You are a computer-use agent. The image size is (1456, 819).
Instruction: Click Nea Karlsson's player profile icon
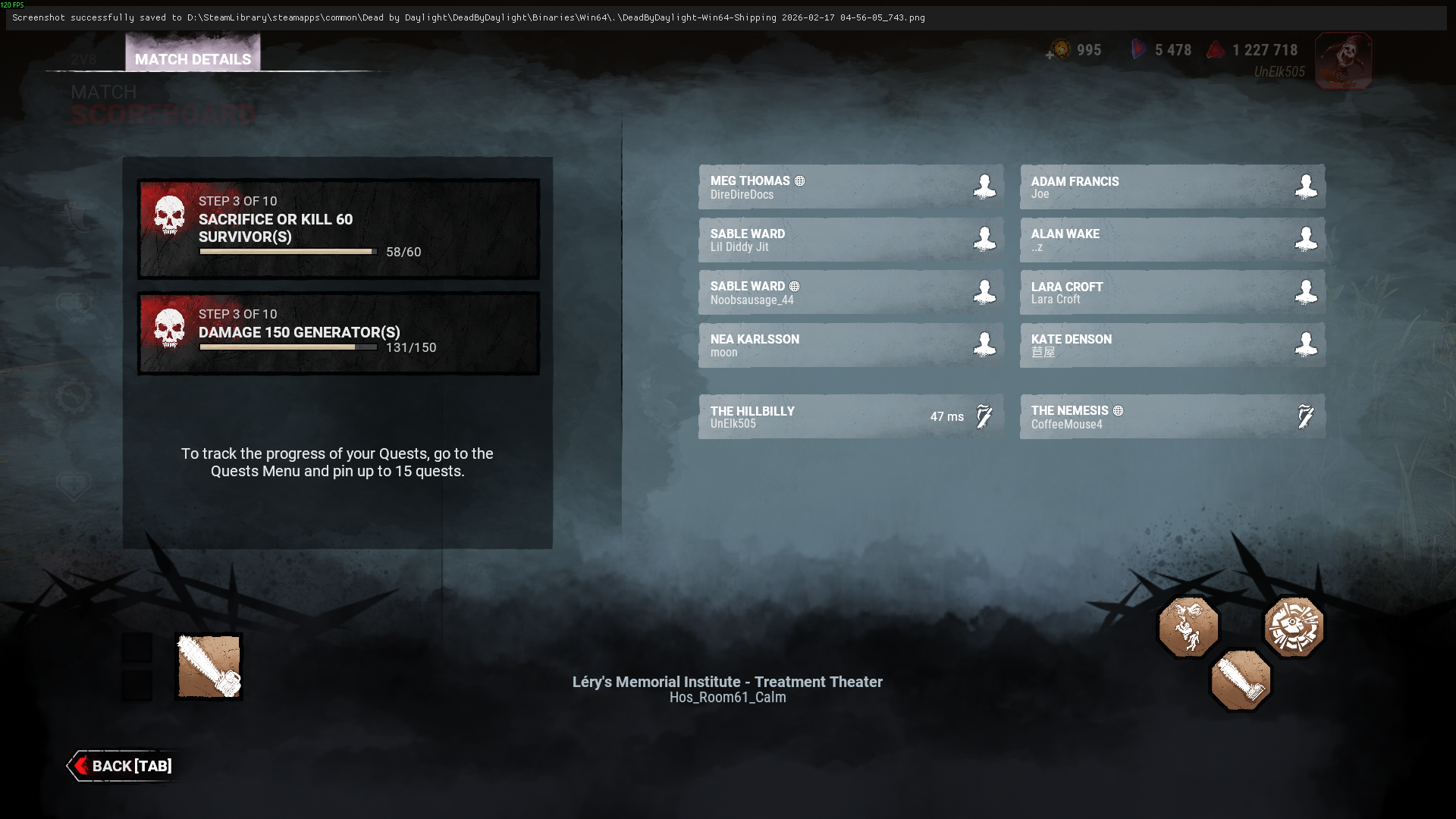point(984,344)
